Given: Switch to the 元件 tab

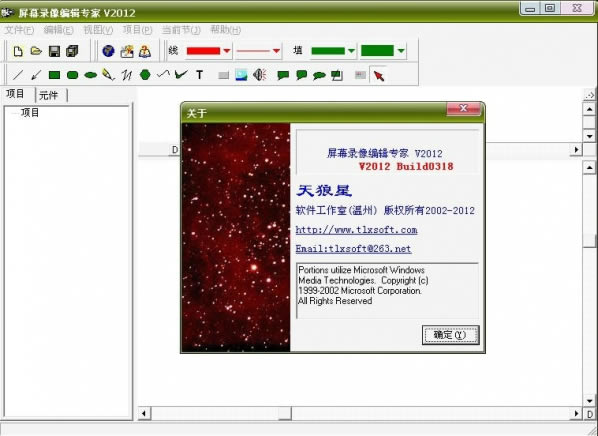Looking at the screenshot, I should tap(49, 95).
